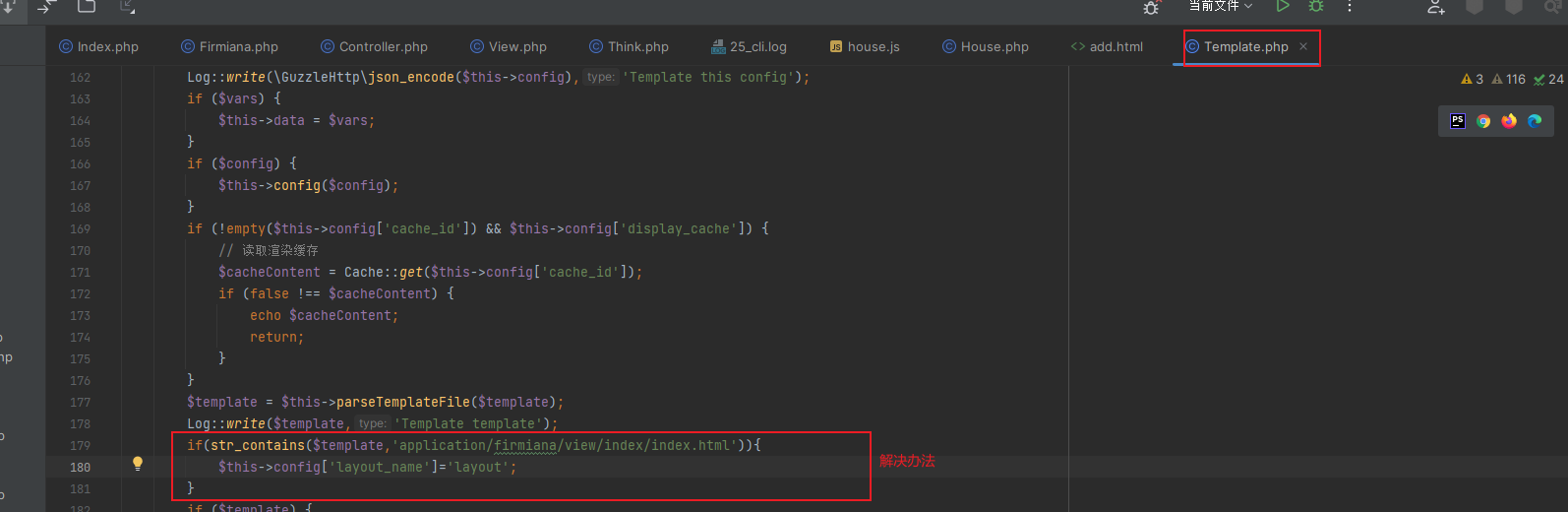Click the 'Template this config' string
The width and height of the screenshot is (1568, 512).
coord(707,77)
